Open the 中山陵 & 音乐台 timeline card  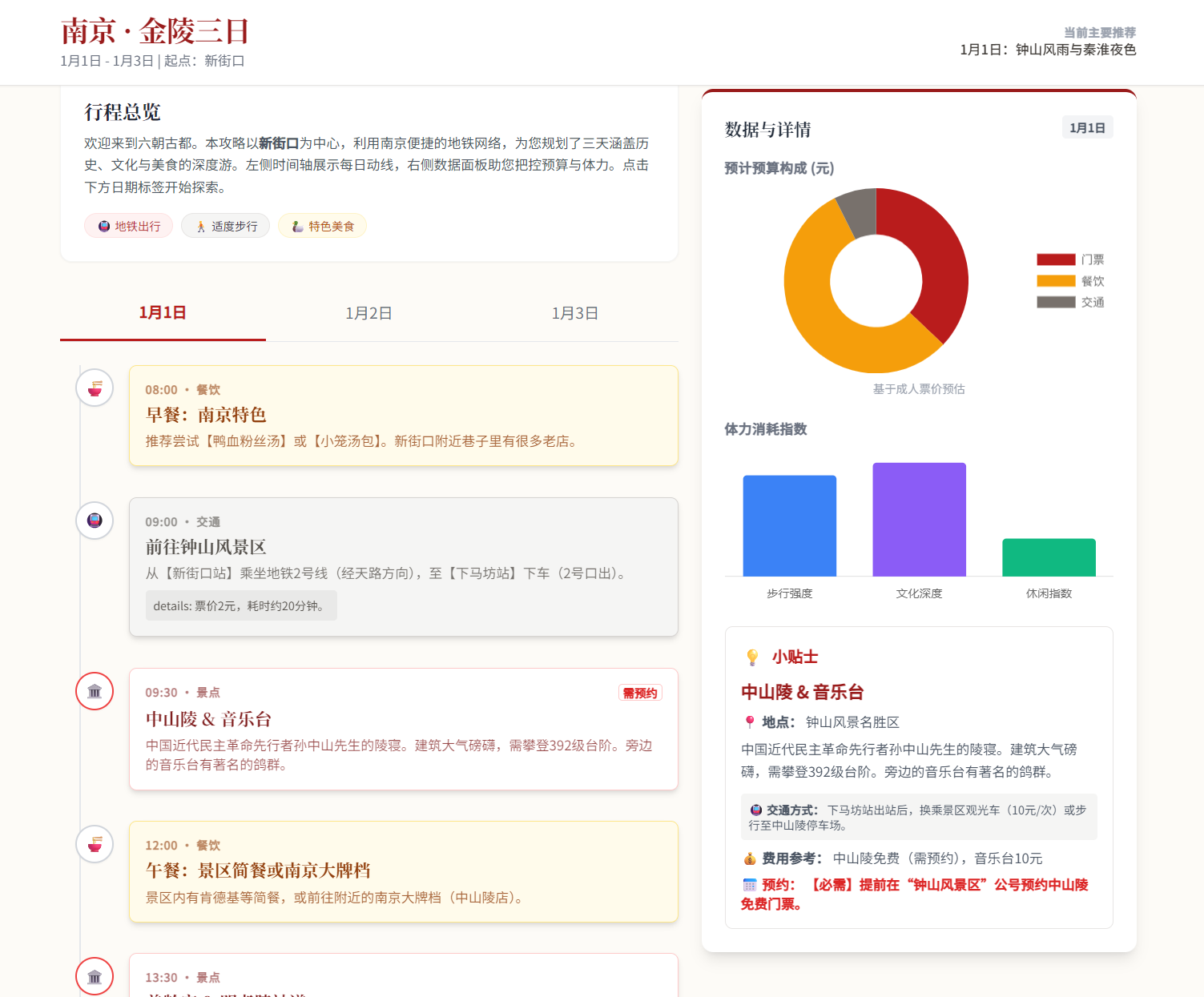[x=403, y=729]
